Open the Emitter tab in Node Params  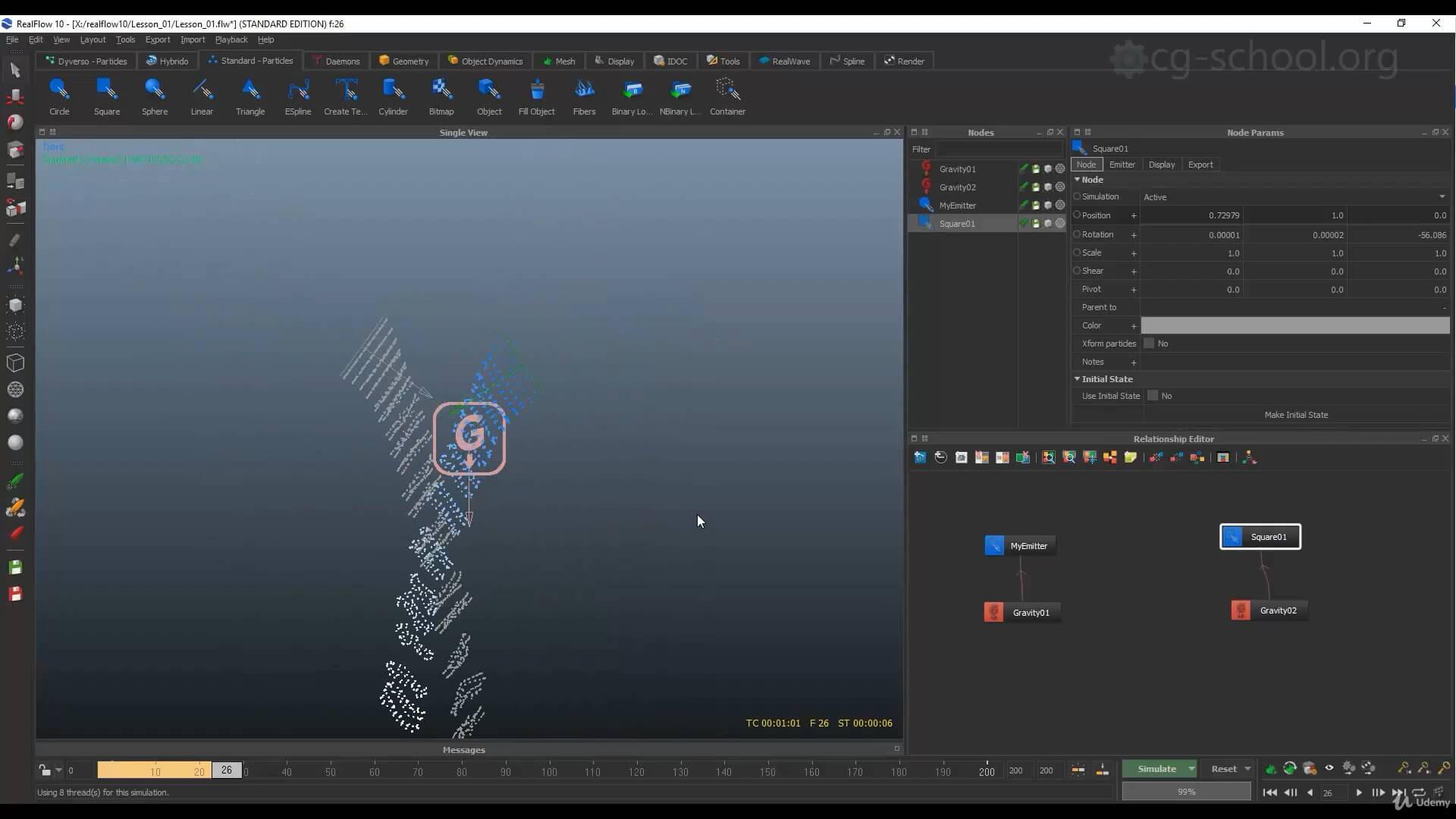[x=1122, y=165]
